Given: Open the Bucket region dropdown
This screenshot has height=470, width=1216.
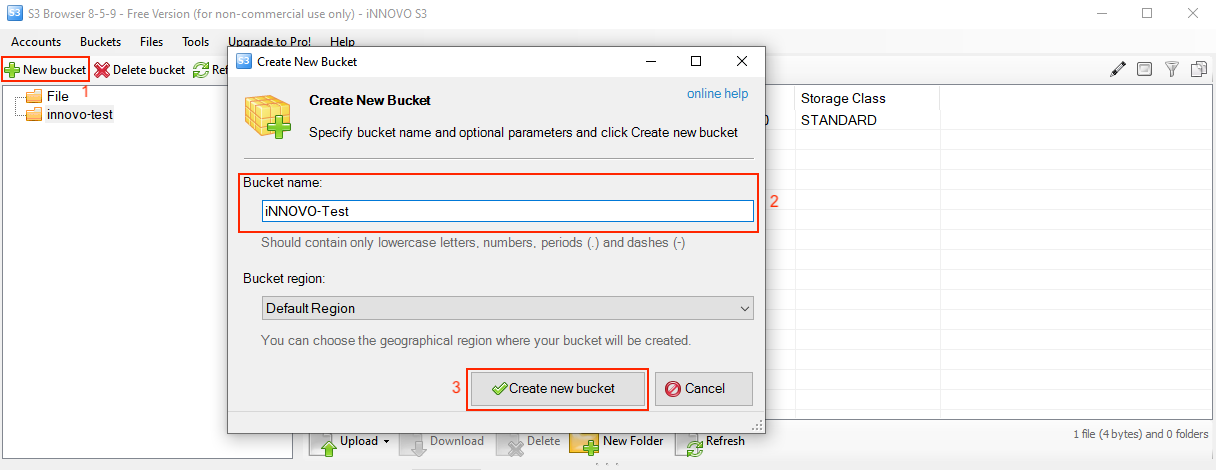Looking at the screenshot, I should [507, 308].
